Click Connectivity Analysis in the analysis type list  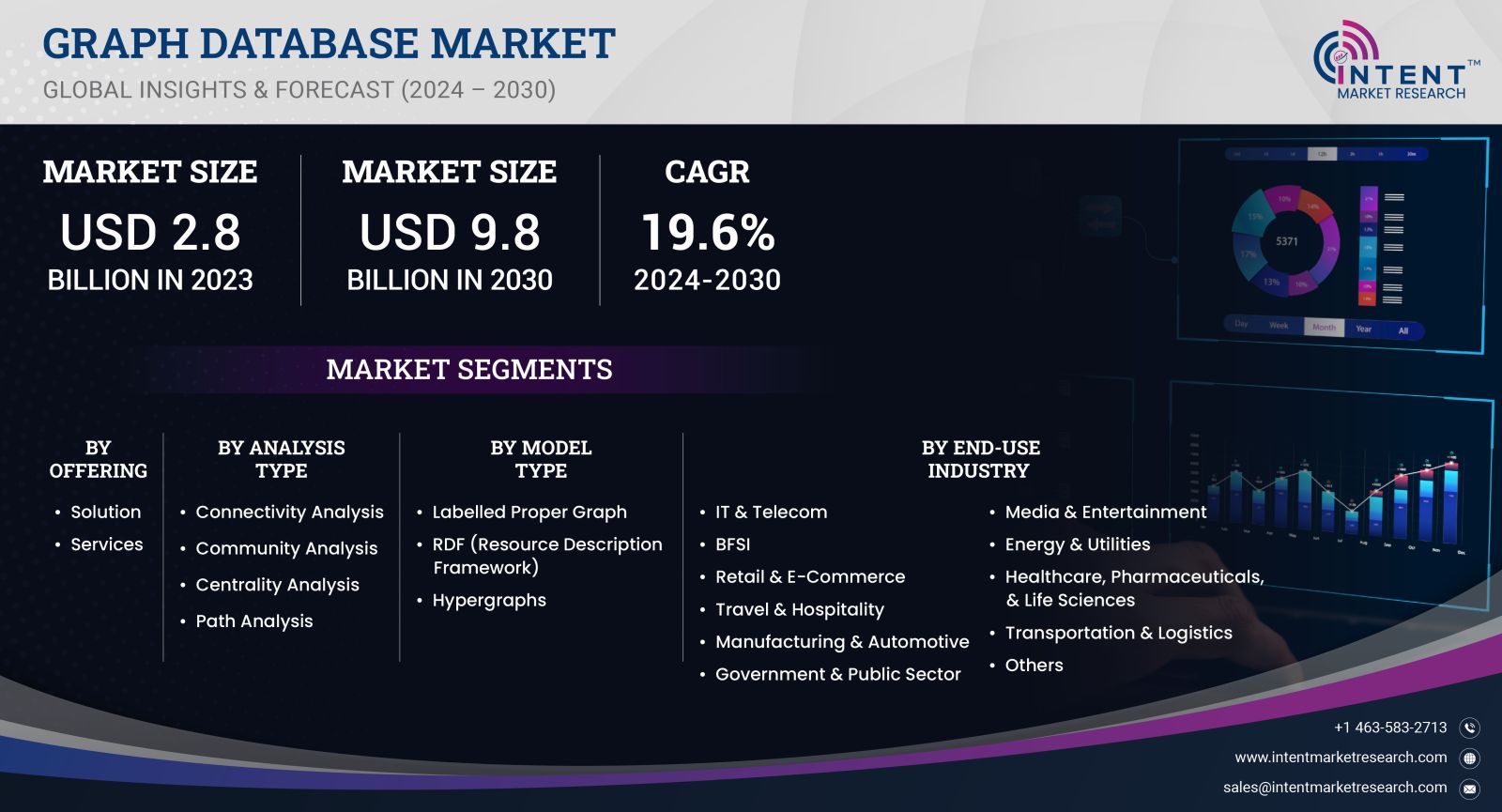tap(289, 513)
